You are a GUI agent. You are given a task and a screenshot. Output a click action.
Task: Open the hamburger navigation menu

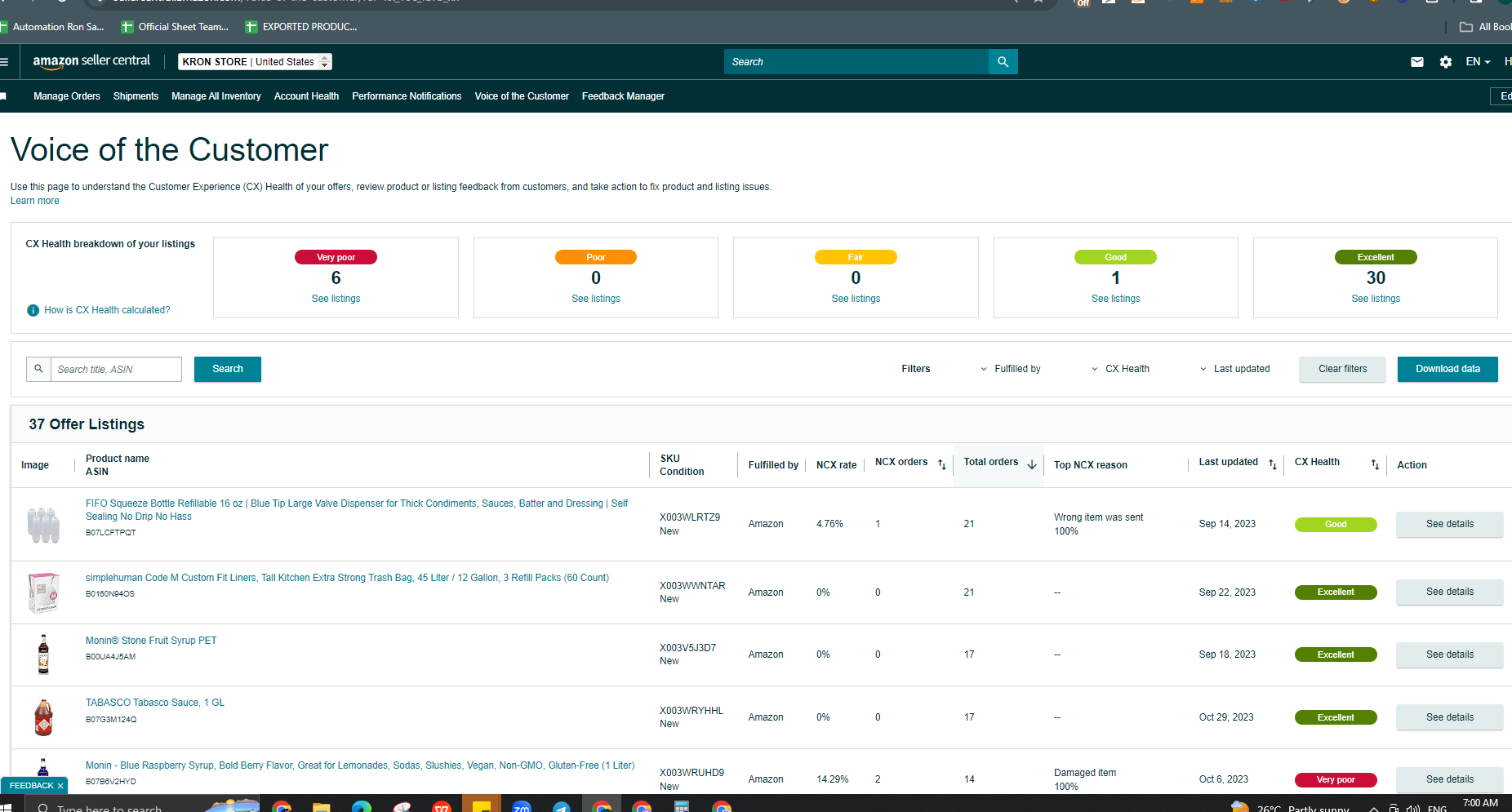coord(4,62)
